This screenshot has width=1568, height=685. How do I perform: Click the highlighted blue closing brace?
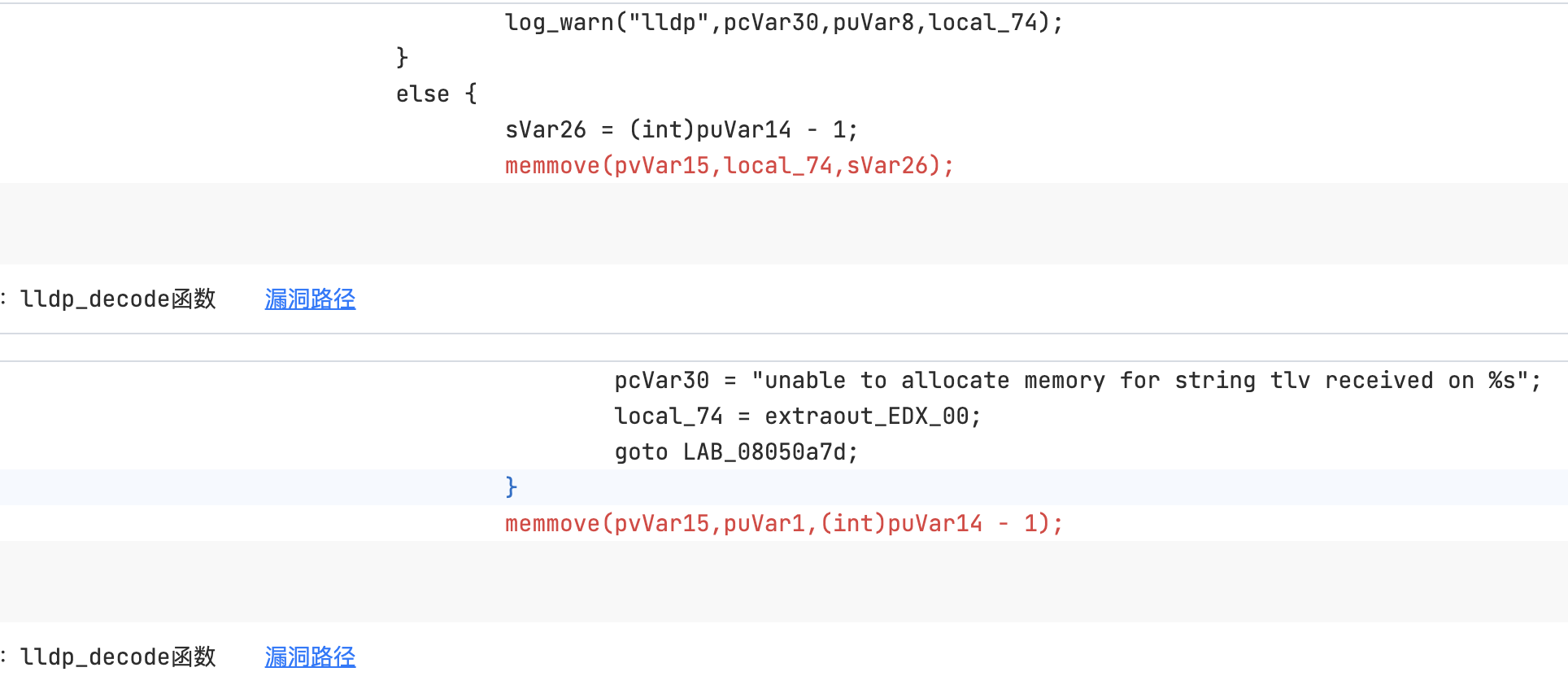[x=511, y=487]
